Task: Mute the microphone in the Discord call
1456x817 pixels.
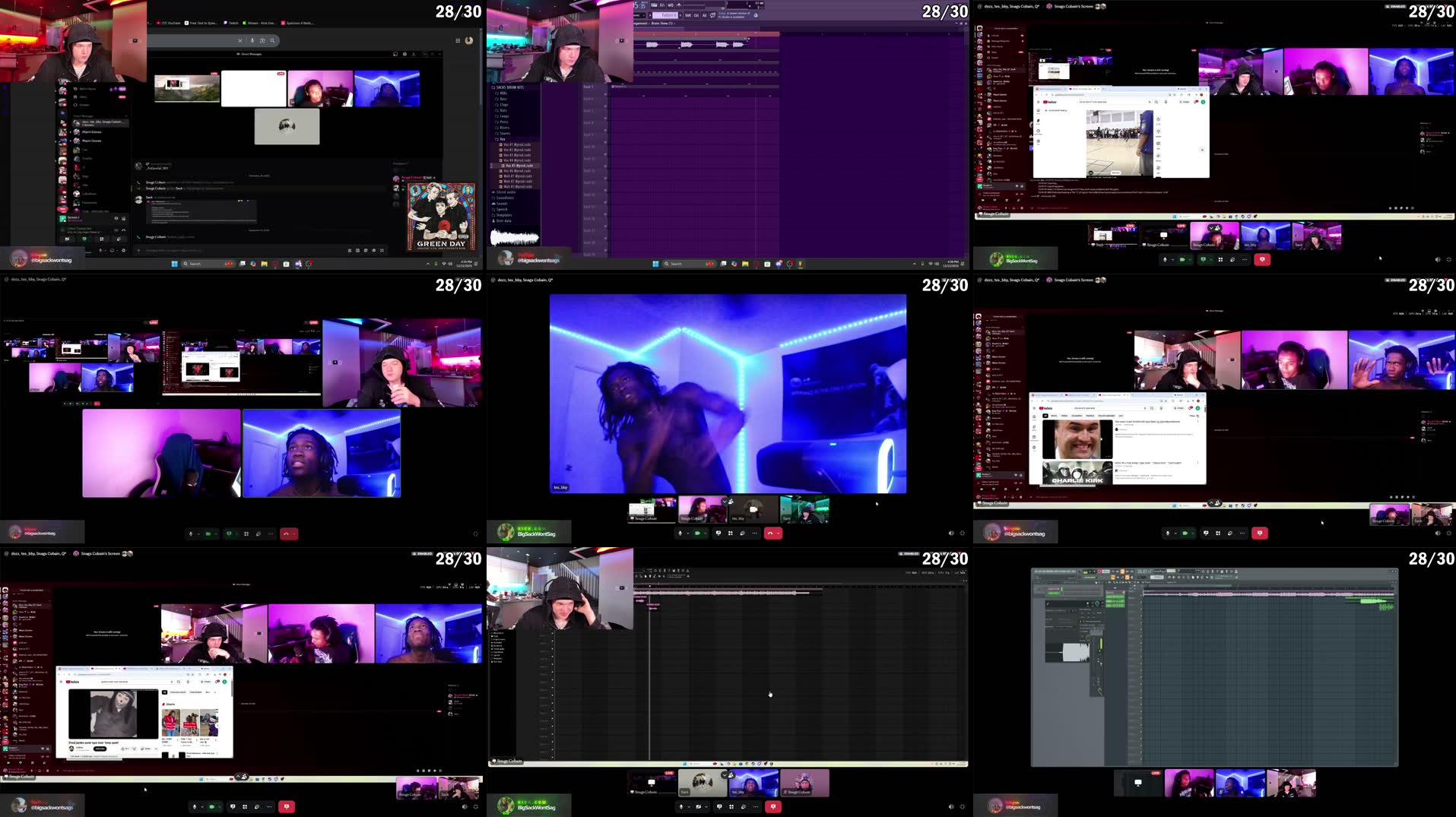Action: point(680,533)
